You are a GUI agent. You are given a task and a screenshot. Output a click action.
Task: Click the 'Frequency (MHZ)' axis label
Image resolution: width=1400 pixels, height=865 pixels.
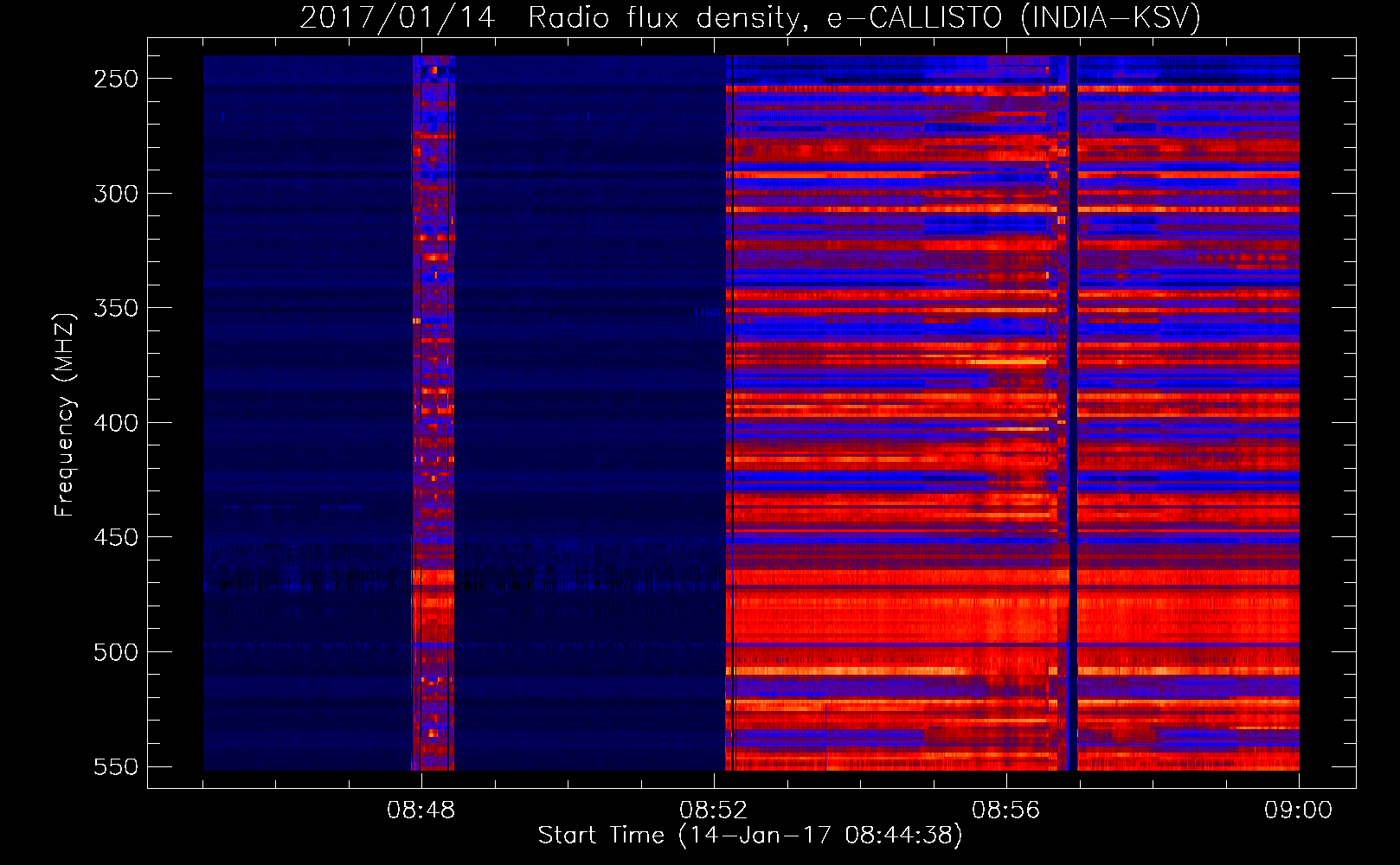tap(65, 414)
